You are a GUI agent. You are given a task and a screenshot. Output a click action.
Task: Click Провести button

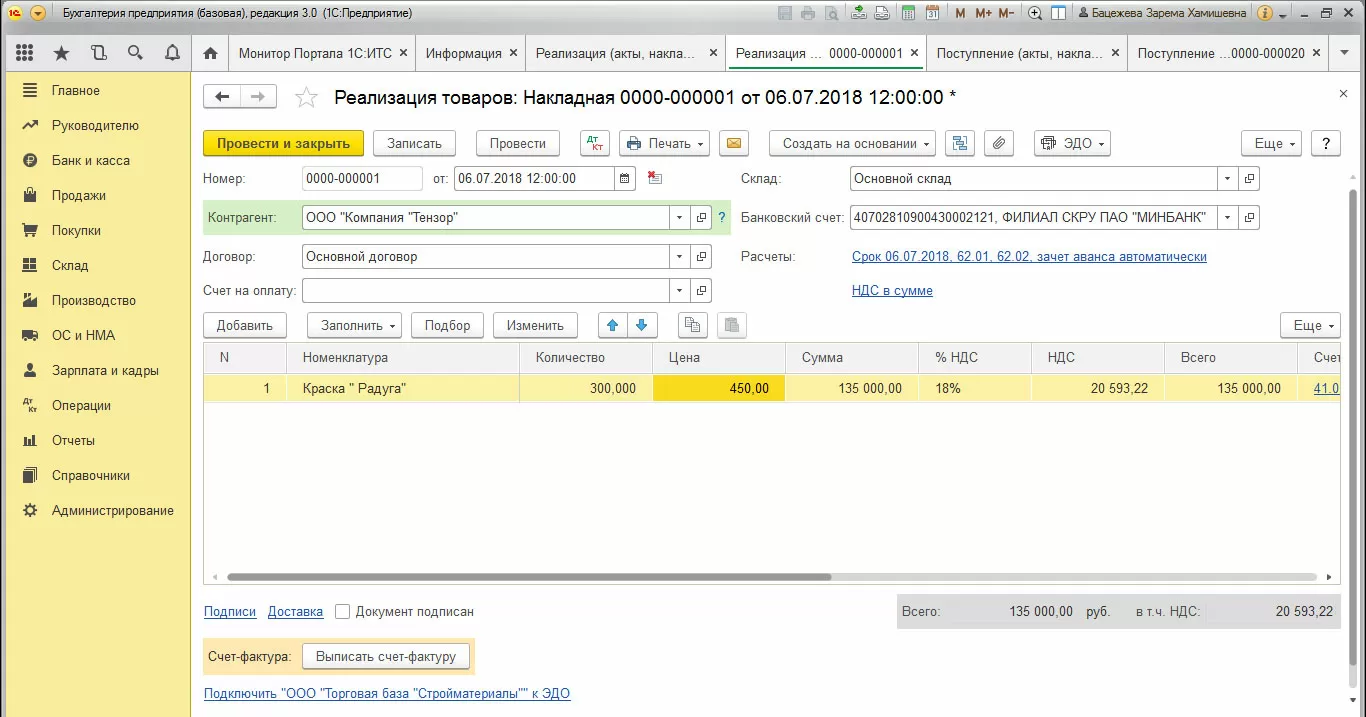pos(518,143)
